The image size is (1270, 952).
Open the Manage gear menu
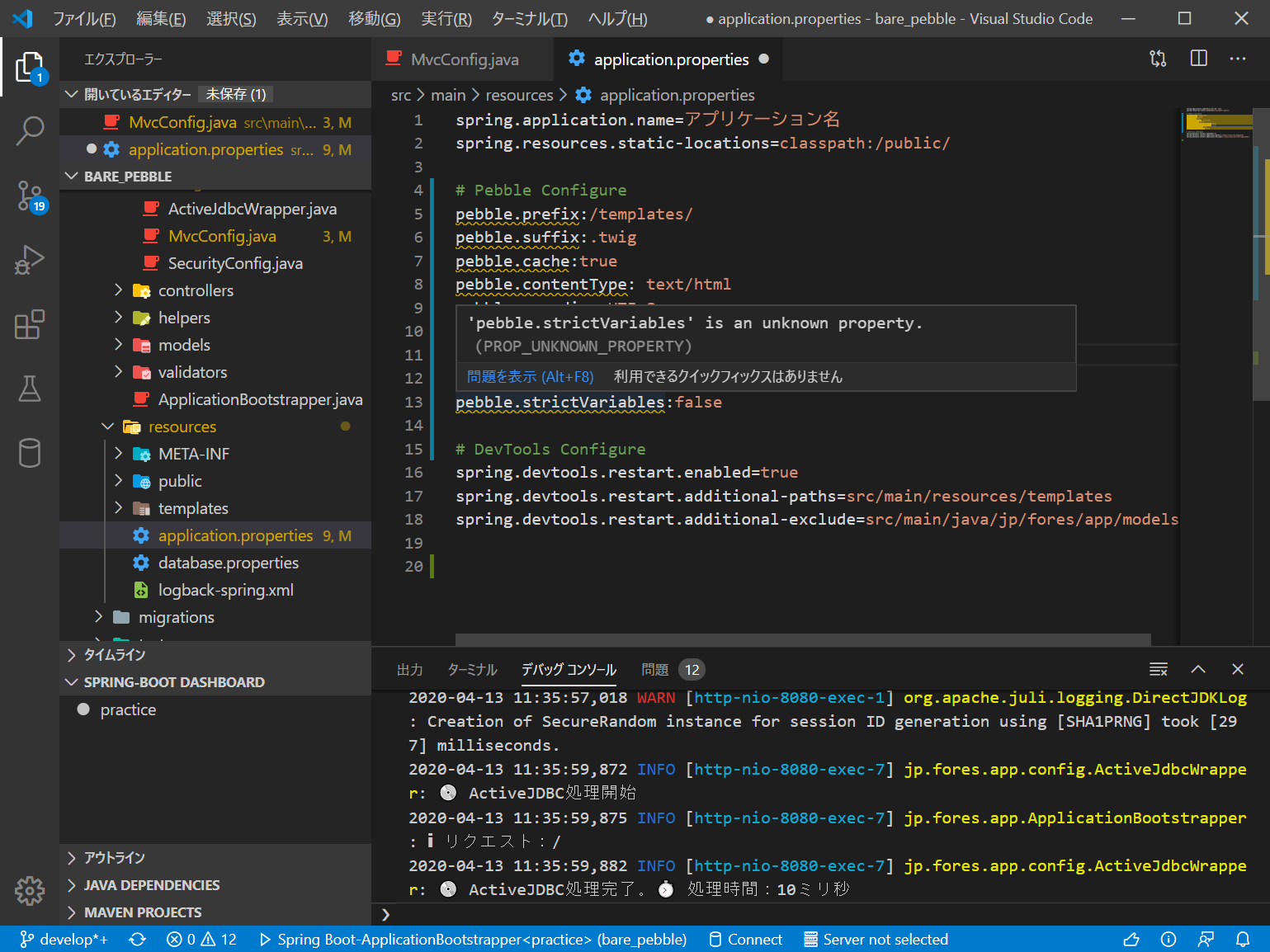[x=30, y=890]
